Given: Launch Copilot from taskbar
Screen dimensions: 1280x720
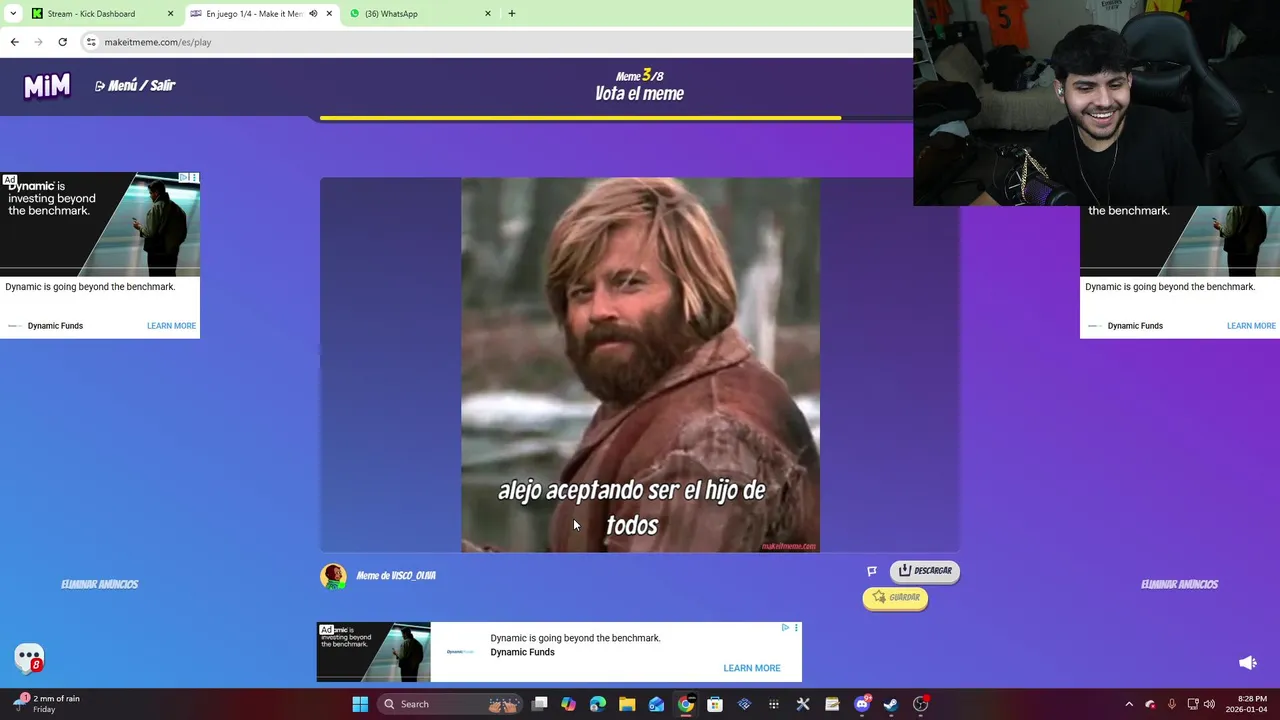Looking at the screenshot, I should tap(569, 704).
